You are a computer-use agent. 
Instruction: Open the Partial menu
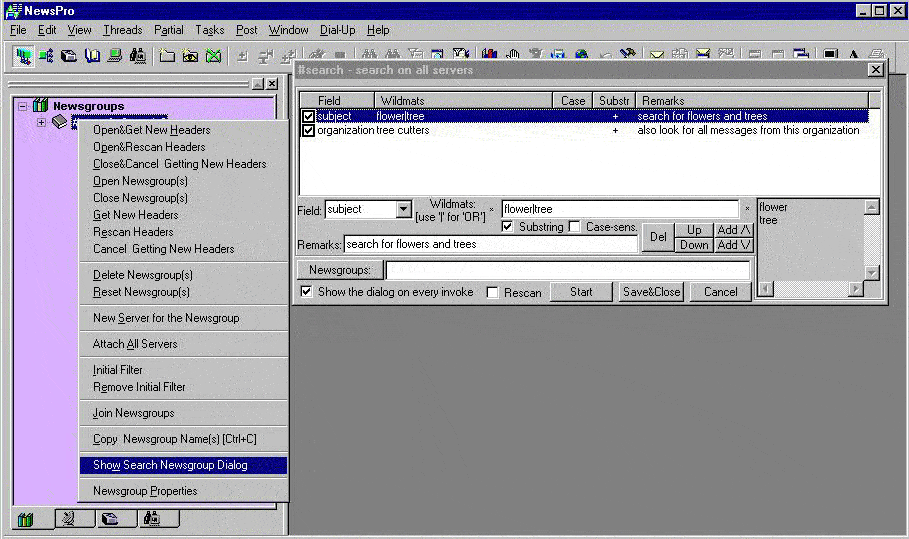coord(169,30)
